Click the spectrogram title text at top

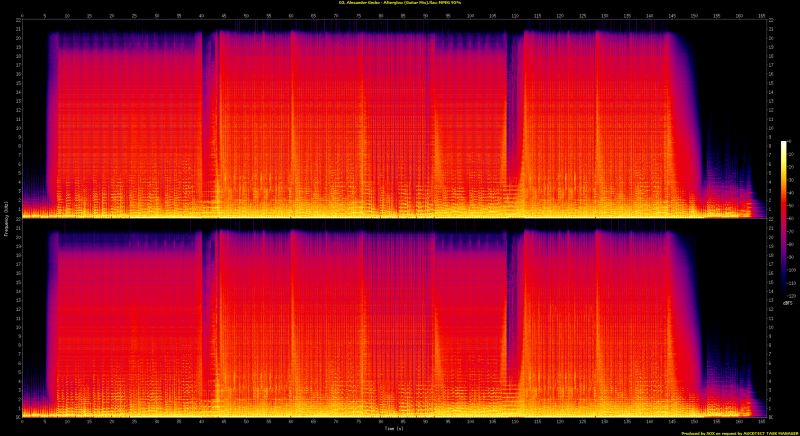tap(399, 3)
